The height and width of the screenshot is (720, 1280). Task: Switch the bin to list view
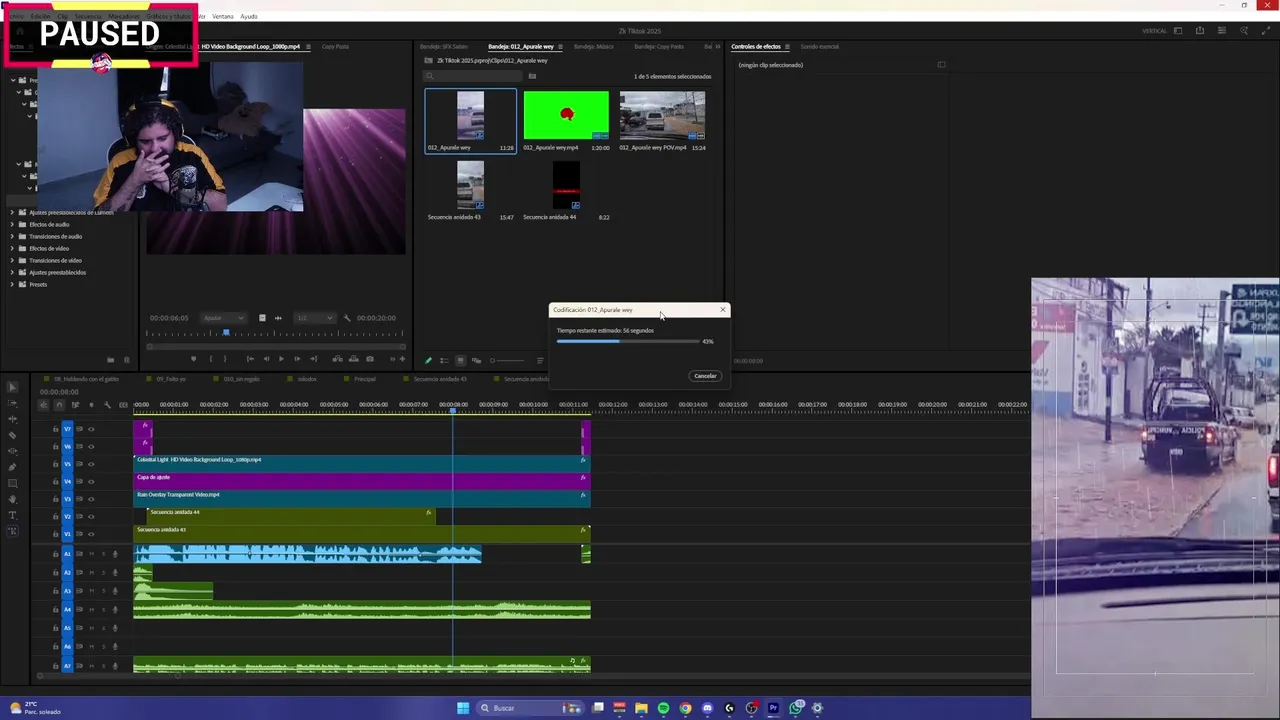tap(444, 360)
